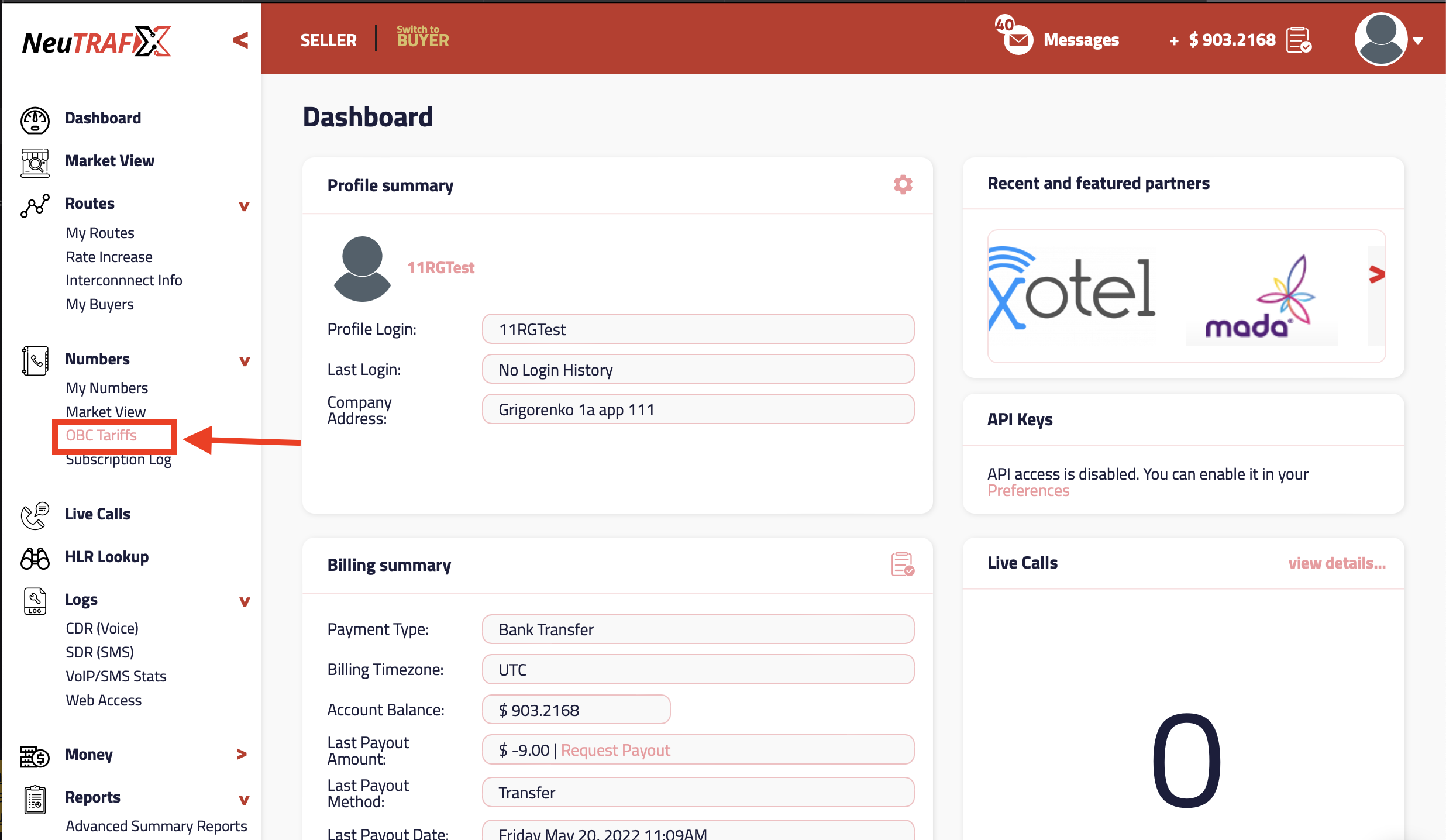Click the HLR Lookup binoculars icon

(x=35, y=558)
